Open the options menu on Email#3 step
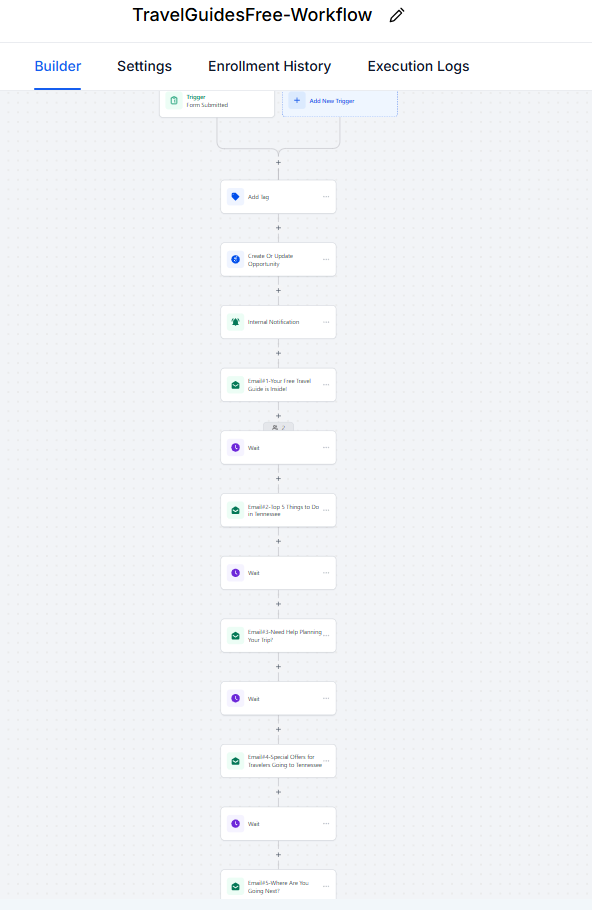This screenshot has width=592, height=910. coord(326,635)
